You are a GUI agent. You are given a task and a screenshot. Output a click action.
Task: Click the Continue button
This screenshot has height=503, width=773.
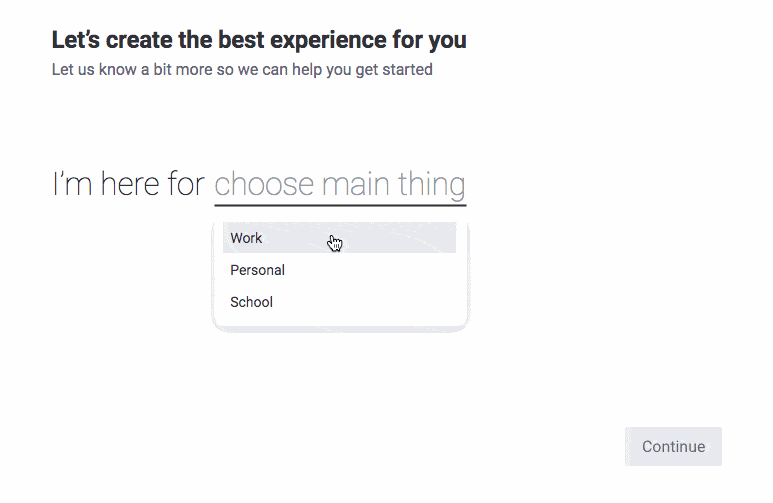673,447
